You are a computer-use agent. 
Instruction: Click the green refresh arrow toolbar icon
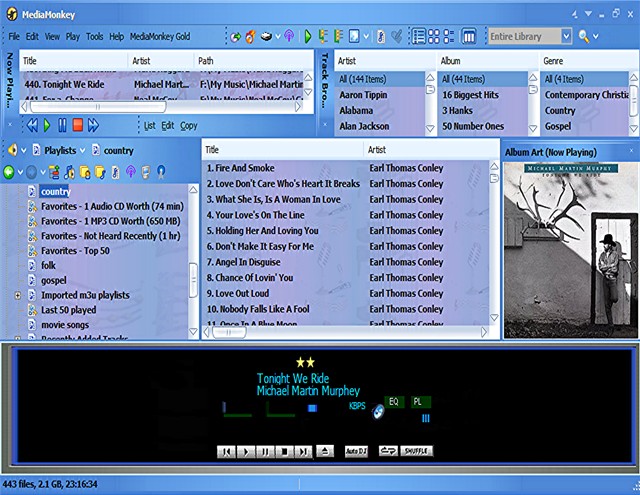[235, 37]
